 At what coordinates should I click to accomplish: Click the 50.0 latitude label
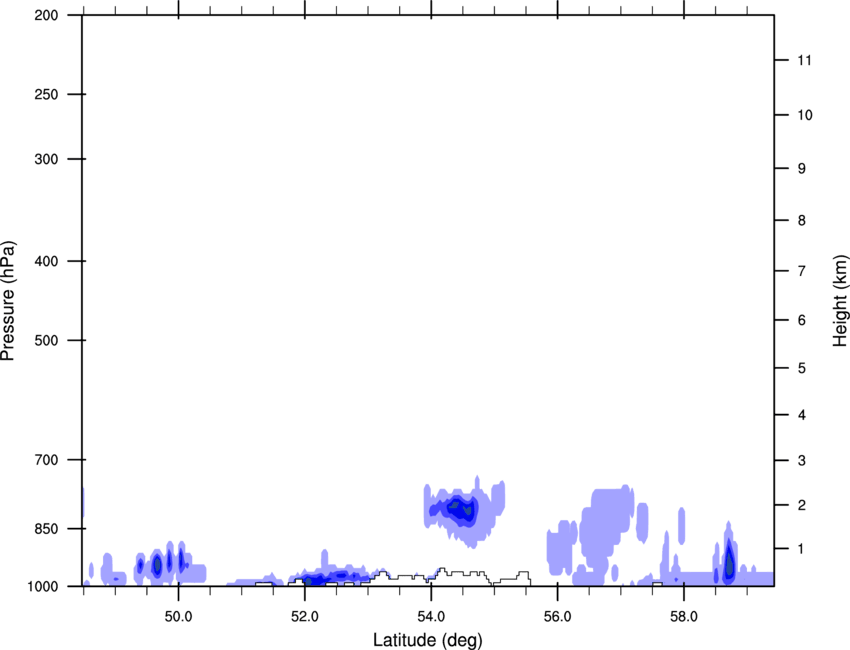tap(178, 617)
